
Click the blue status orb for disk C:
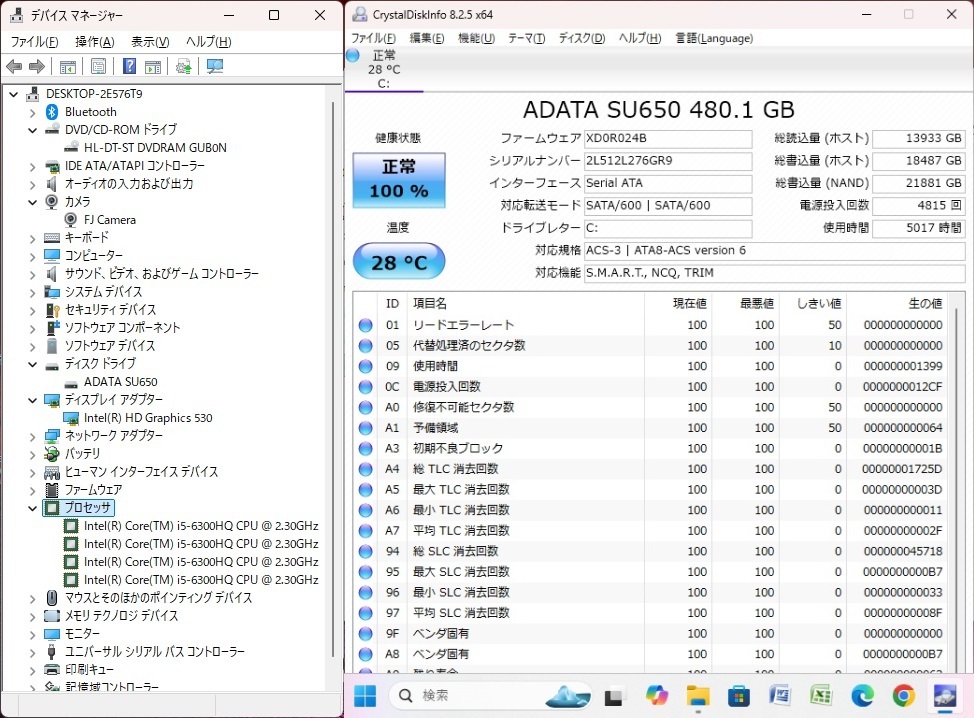point(353,56)
